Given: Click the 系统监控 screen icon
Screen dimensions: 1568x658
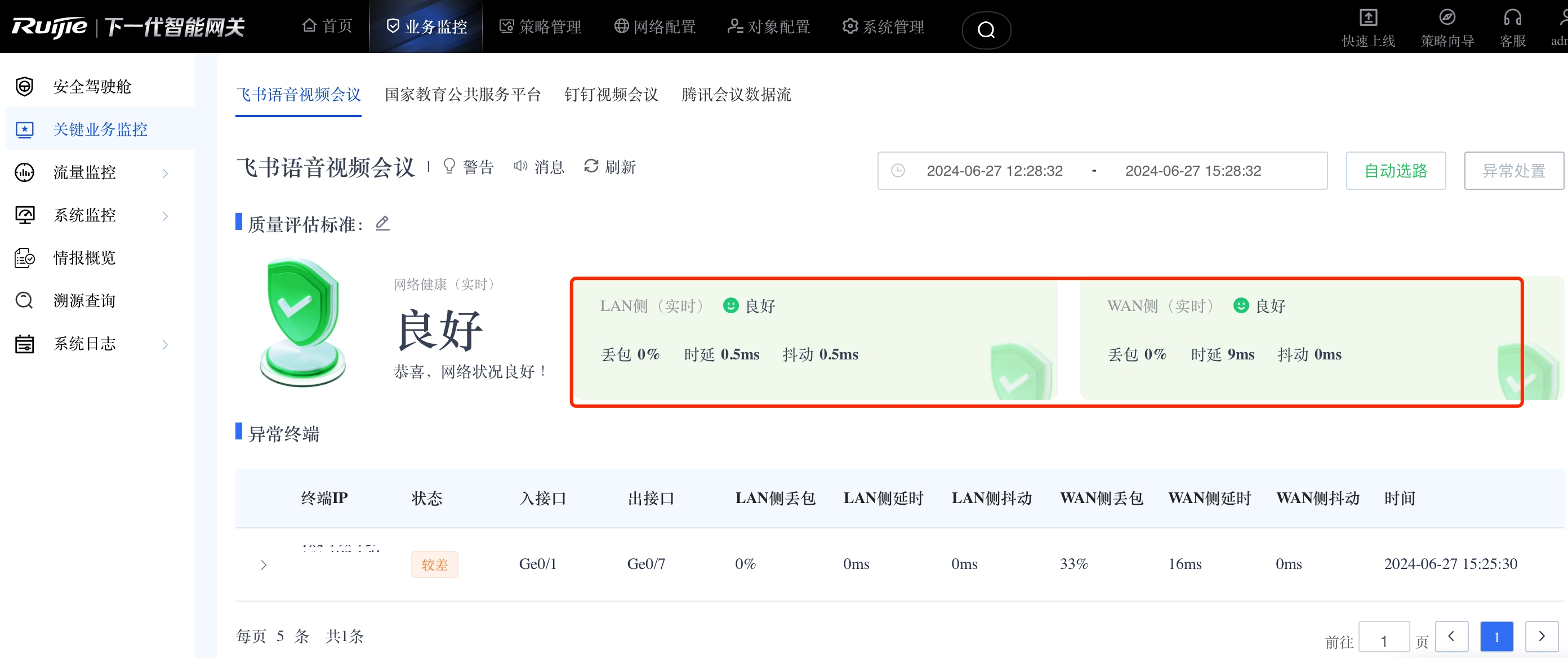Looking at the screenshot, I should coord(24,215).
